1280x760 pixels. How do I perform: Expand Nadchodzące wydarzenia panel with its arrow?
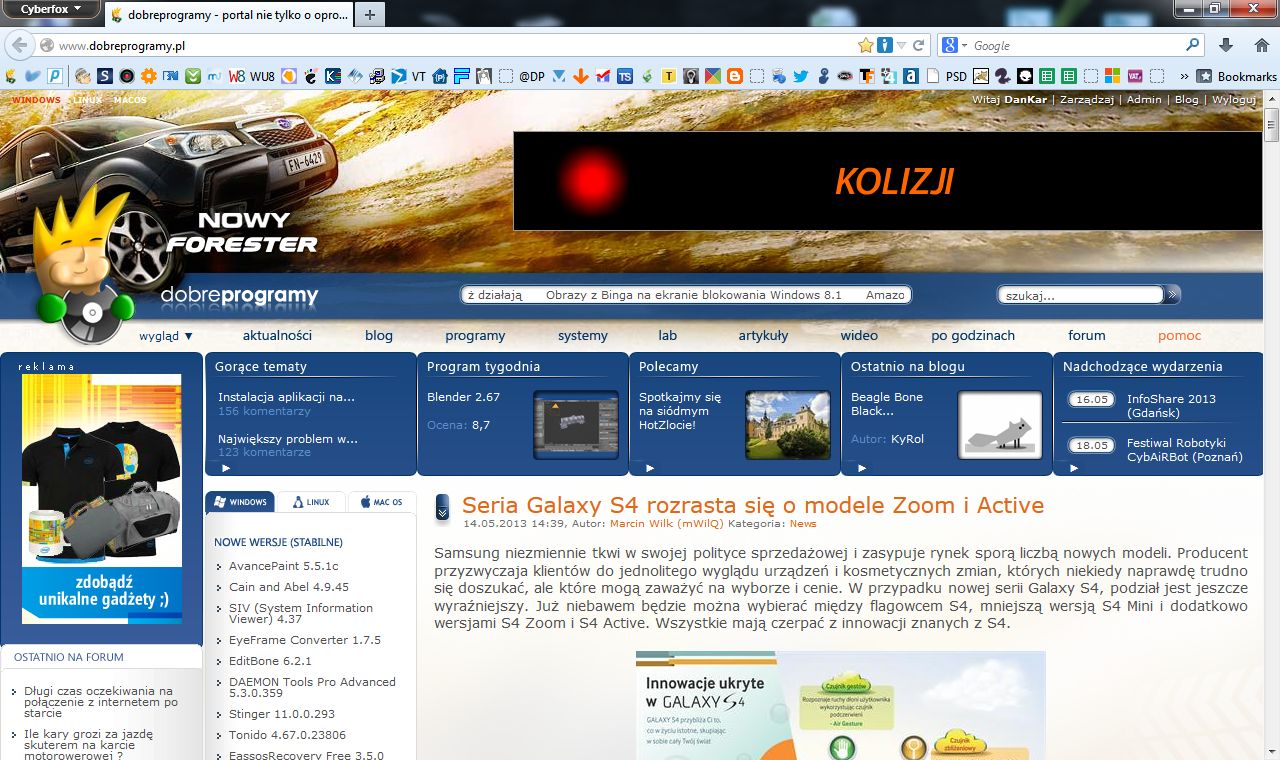(1074, 467)
